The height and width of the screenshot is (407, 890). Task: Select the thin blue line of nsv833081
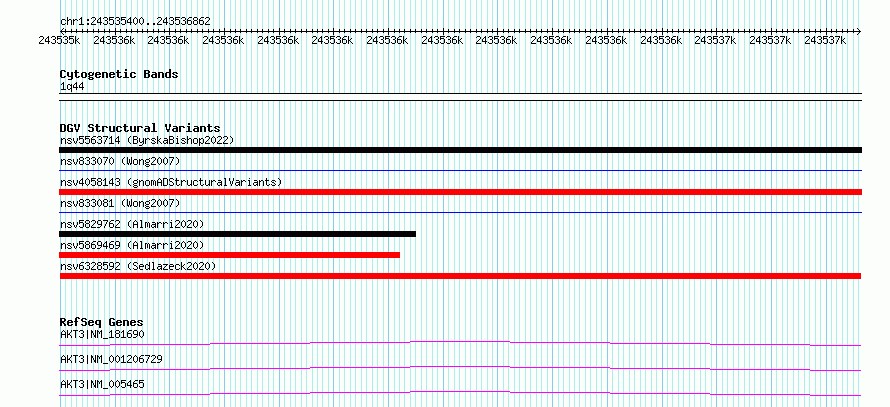click(460, 212)
